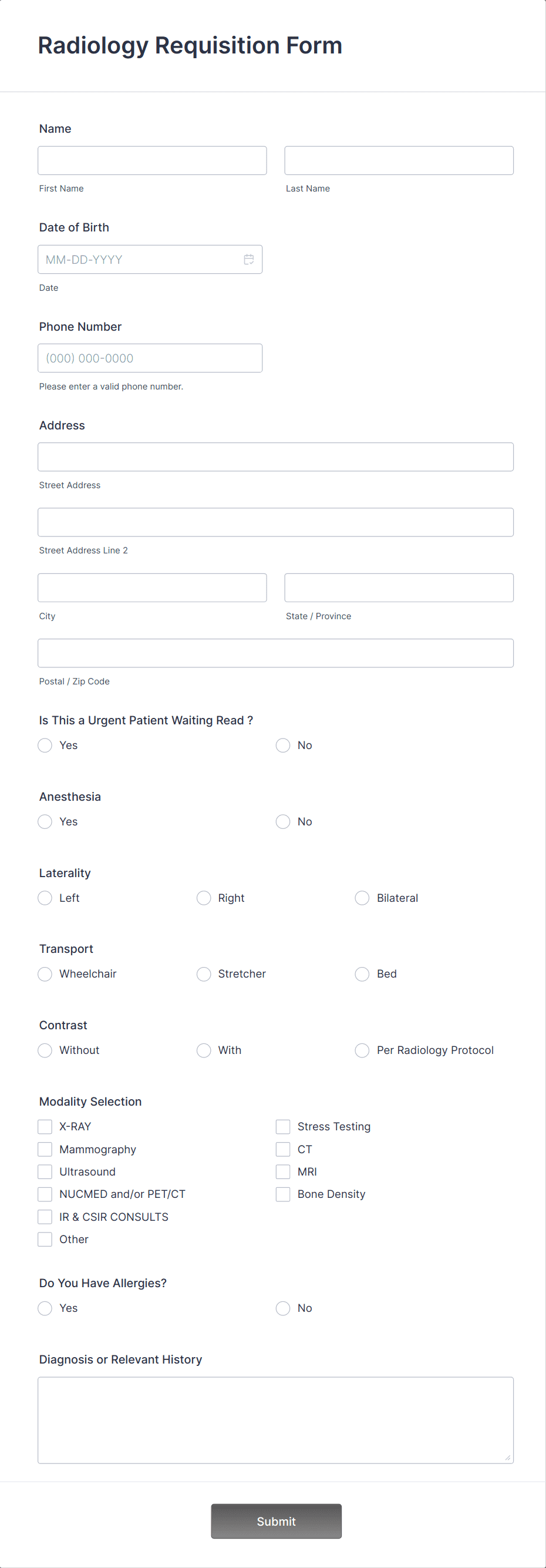Select No for Anesthesia

click(283, 821)
